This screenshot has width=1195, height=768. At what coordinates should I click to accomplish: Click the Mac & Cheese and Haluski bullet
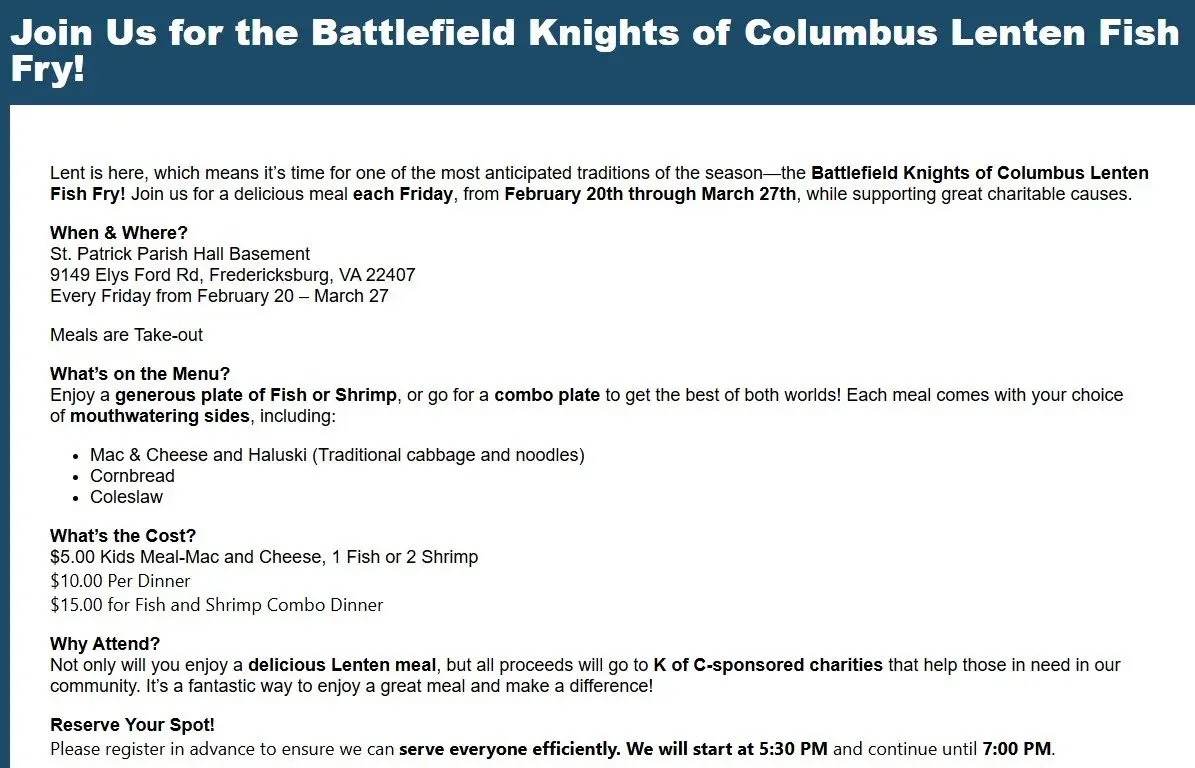point(337,455)
